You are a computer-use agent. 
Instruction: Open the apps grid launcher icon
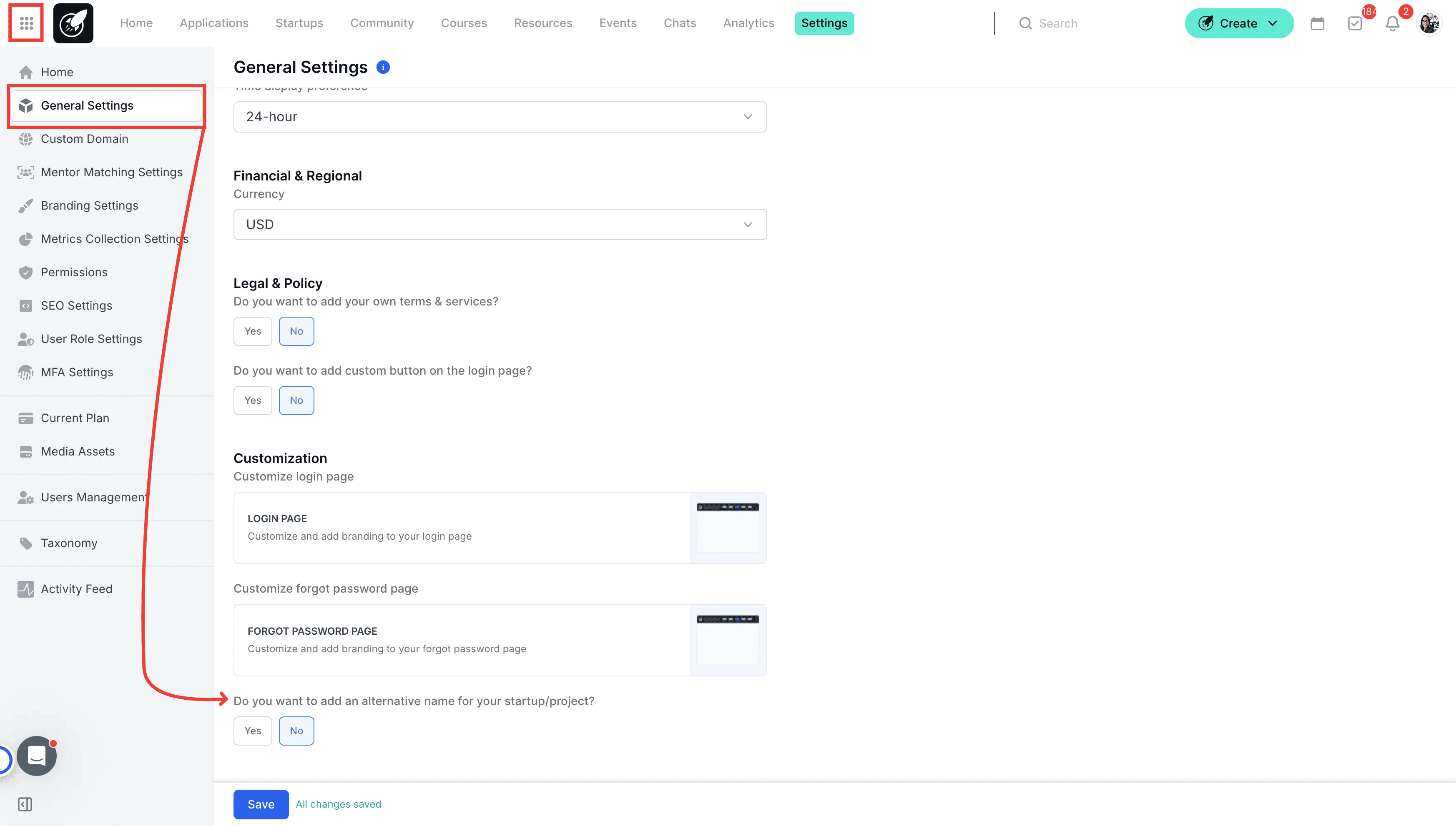pos(26,23)
